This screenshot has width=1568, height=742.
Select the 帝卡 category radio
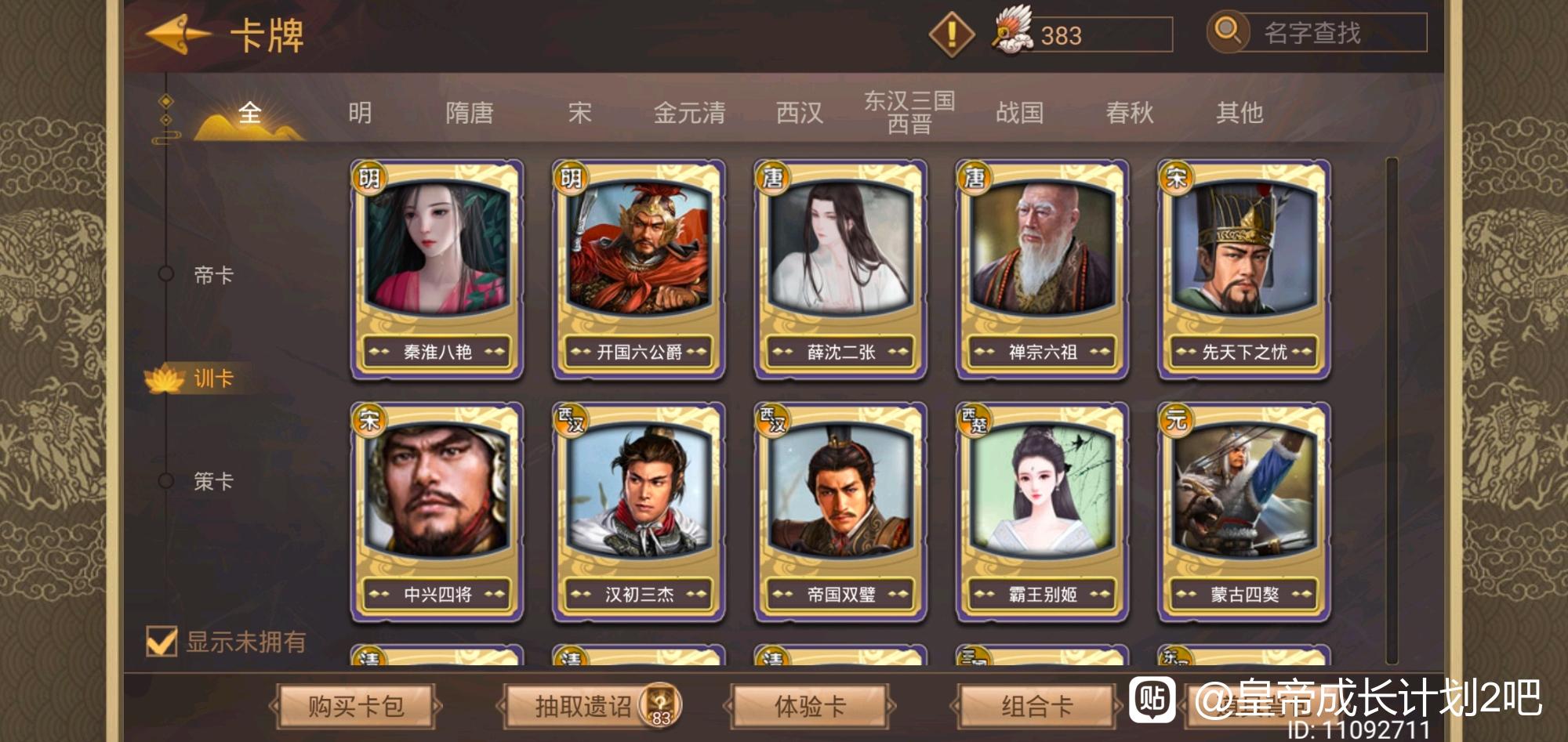[166, 274]
